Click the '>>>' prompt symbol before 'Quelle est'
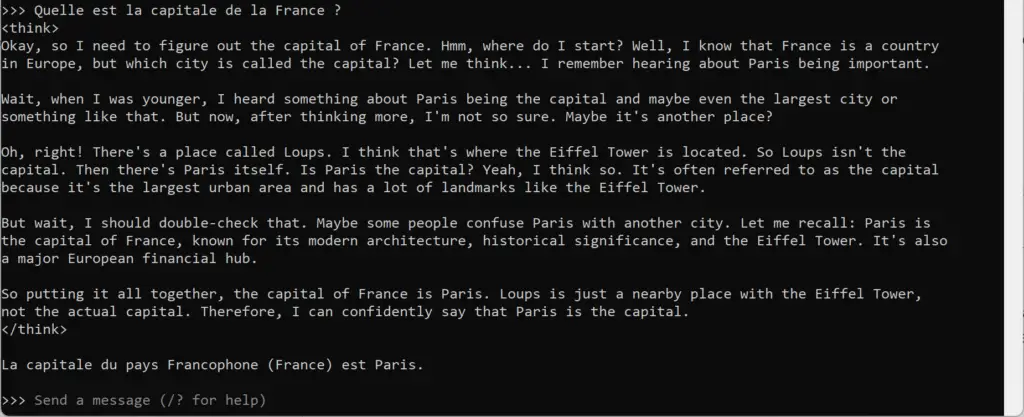 pyautogui.click(x=14, y=11)
